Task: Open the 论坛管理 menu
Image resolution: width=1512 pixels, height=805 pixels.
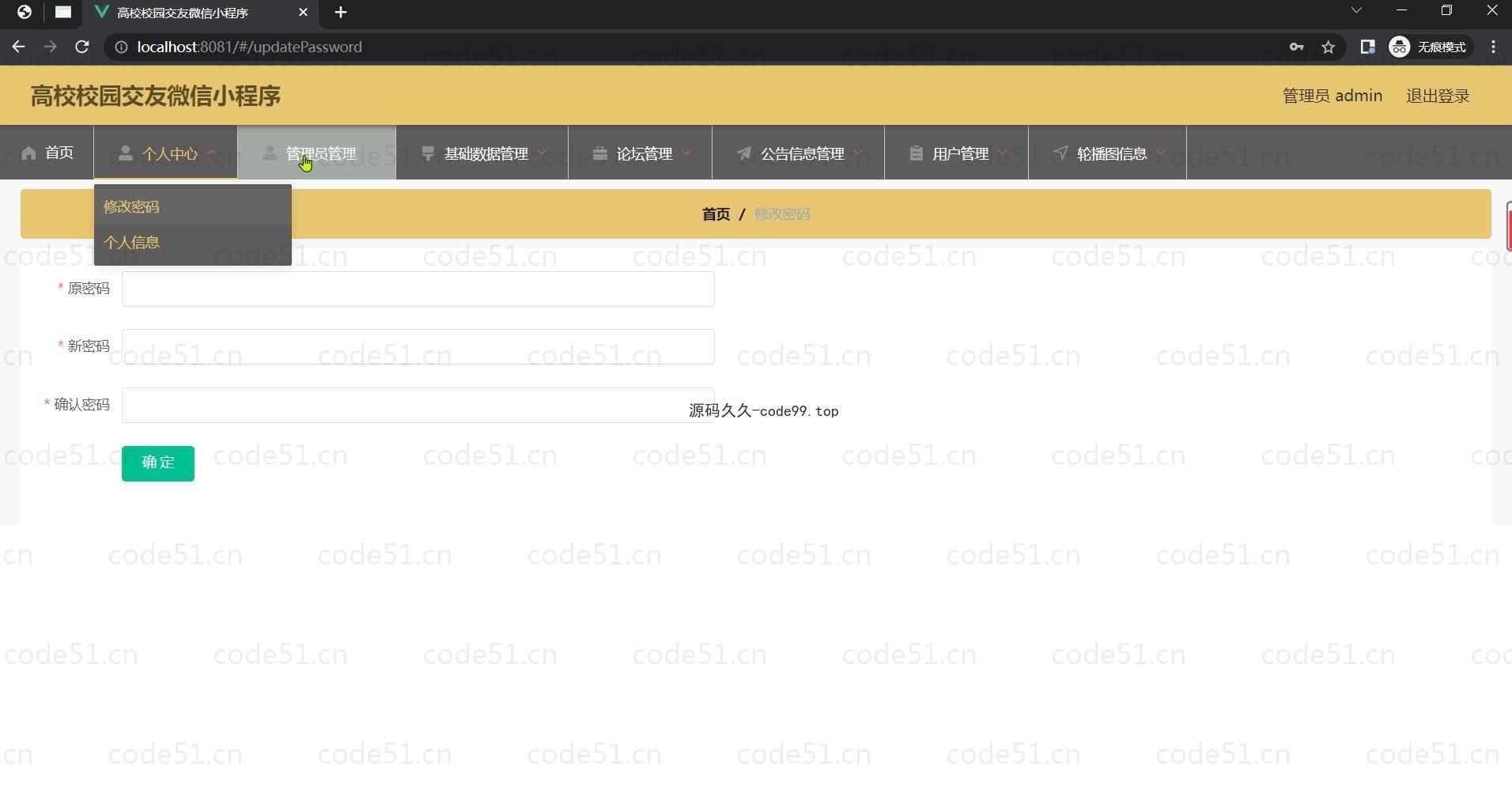Action: pos(640,153)
